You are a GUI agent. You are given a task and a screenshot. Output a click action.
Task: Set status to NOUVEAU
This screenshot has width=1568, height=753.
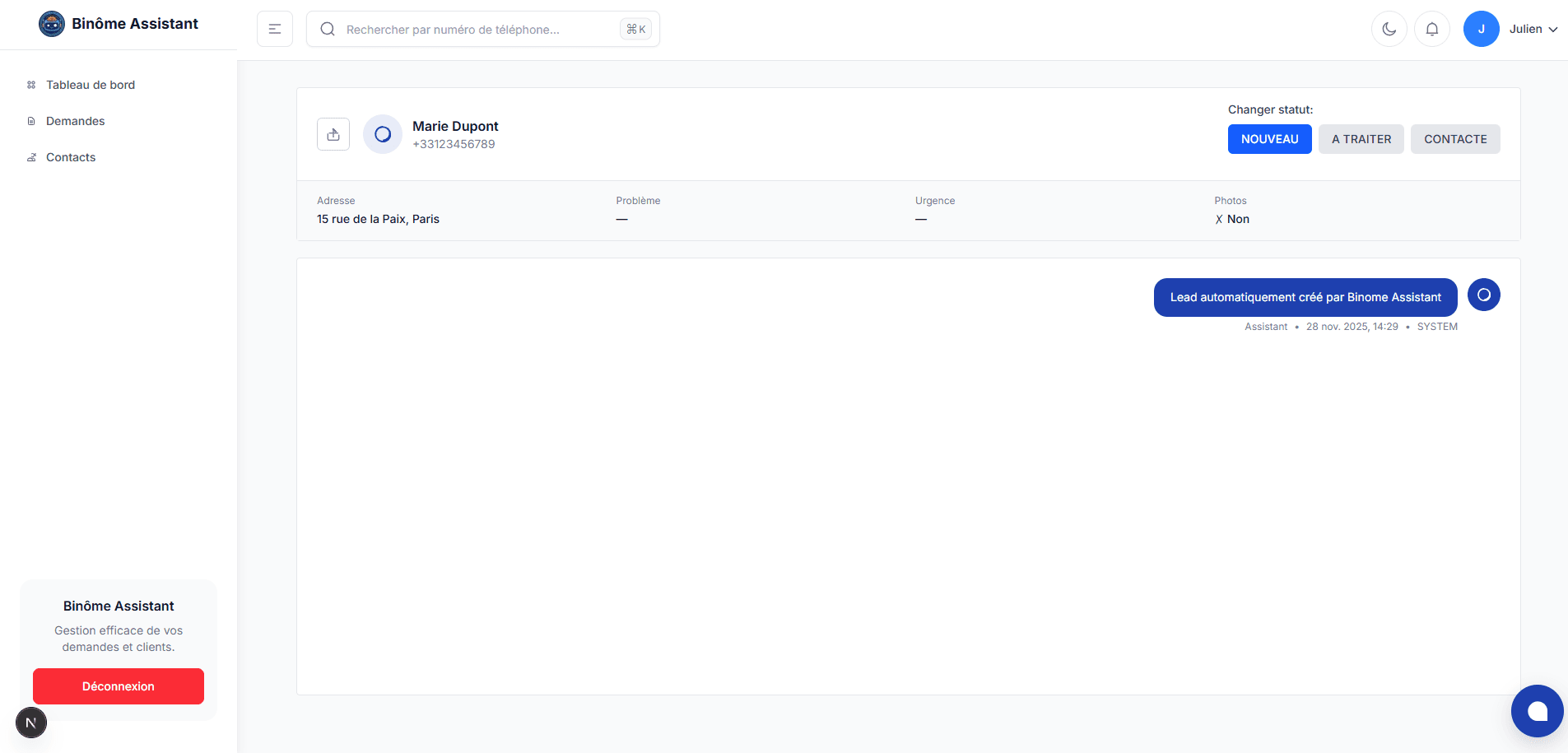(x=1269, y=139)
